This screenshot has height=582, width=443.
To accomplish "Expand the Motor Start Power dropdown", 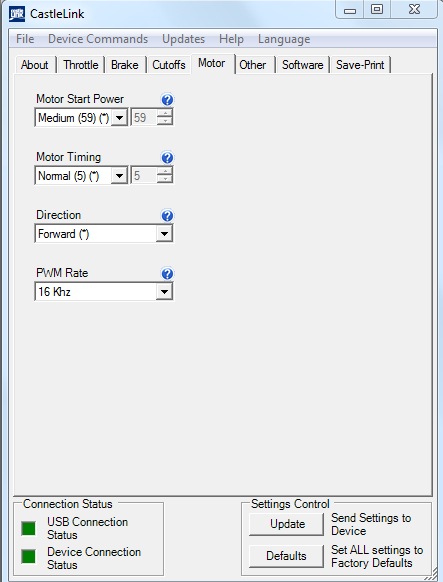I will pos(119,118).
